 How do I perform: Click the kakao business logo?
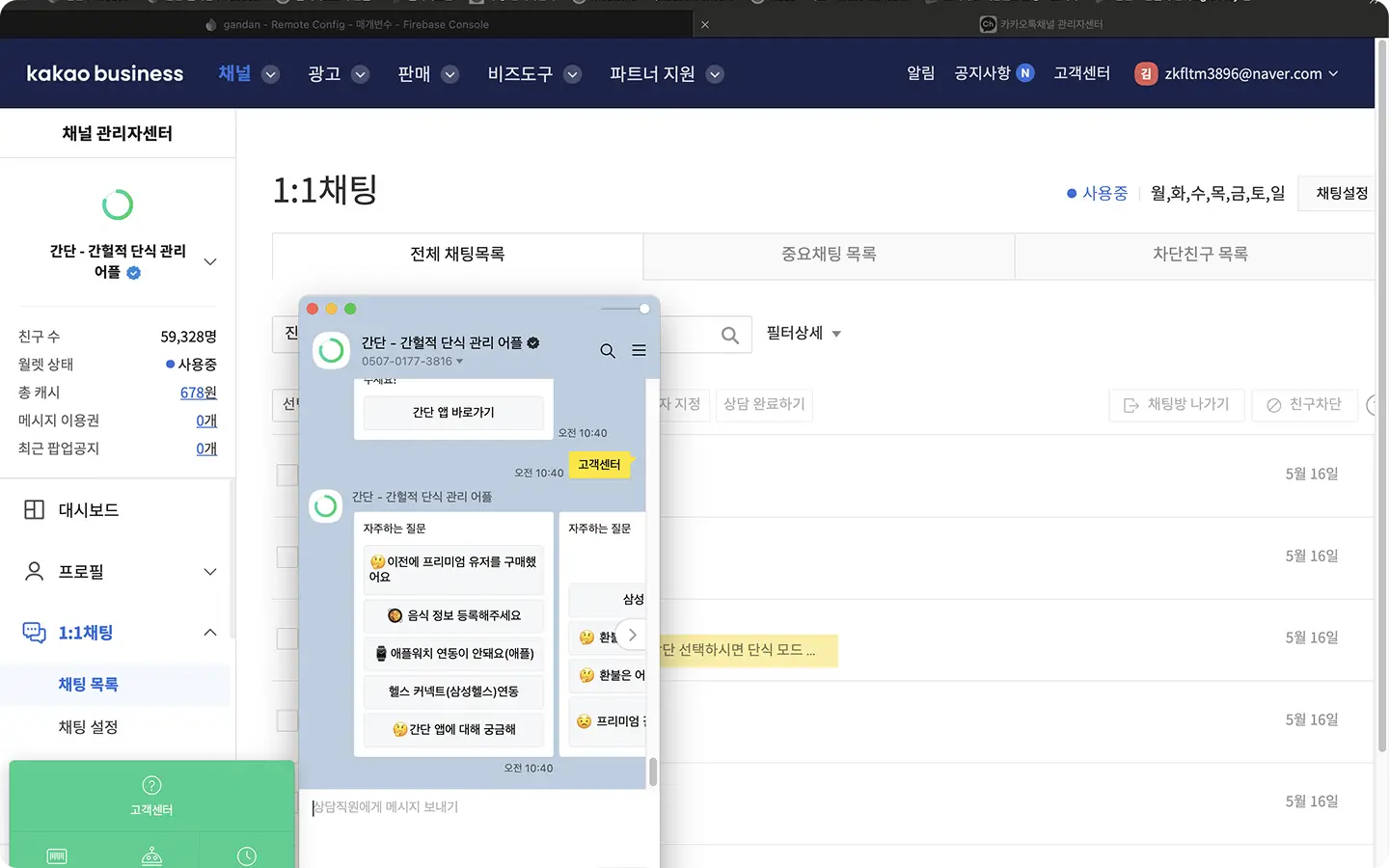pyautogui.click(x=104, y=74)
